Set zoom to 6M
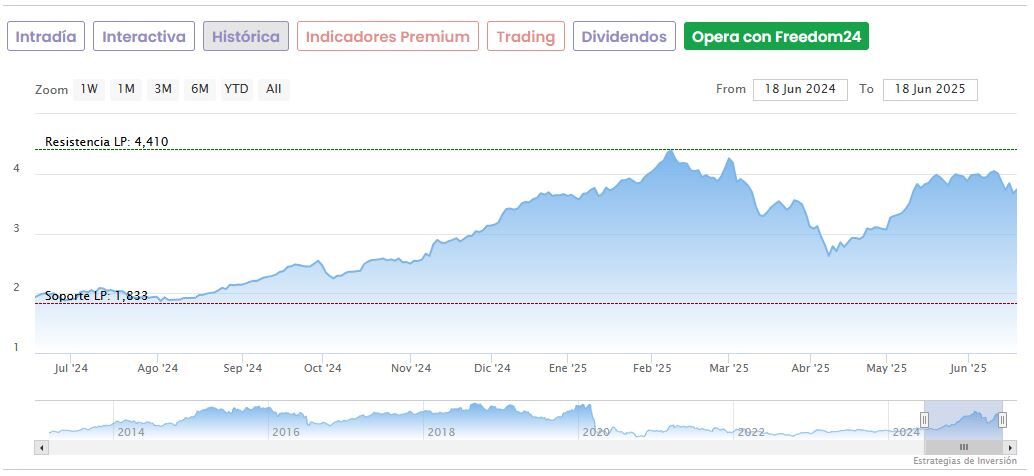Screen dimensions: 1034x476 click(x=200, y=89)
